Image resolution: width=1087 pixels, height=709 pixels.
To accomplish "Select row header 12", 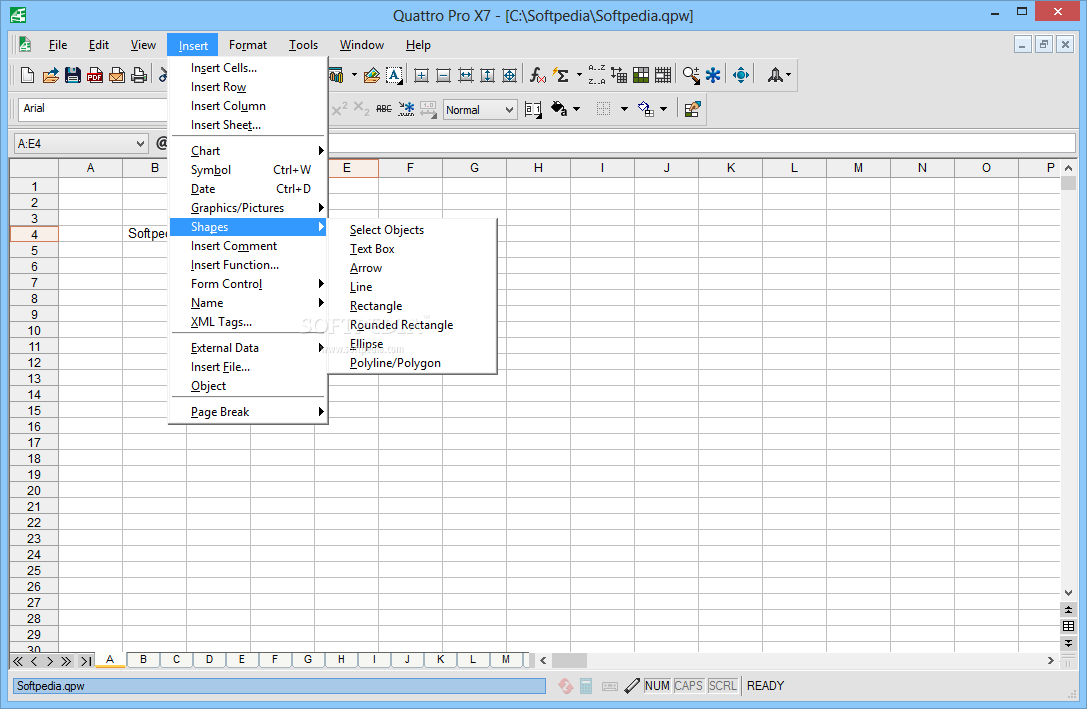I will point(34,362).
